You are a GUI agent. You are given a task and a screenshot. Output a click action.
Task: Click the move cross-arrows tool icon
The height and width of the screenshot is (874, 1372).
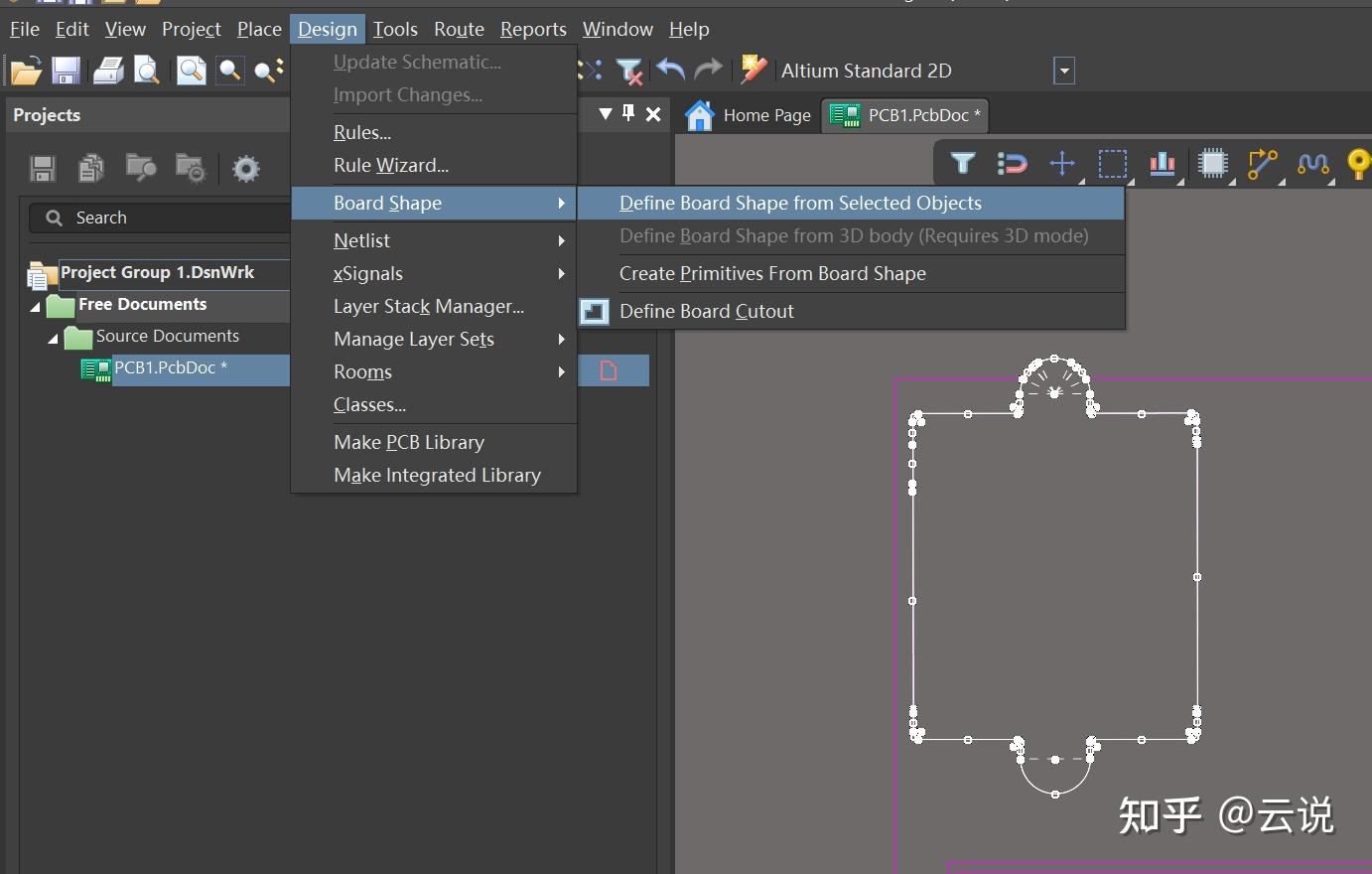(1062, 163)
